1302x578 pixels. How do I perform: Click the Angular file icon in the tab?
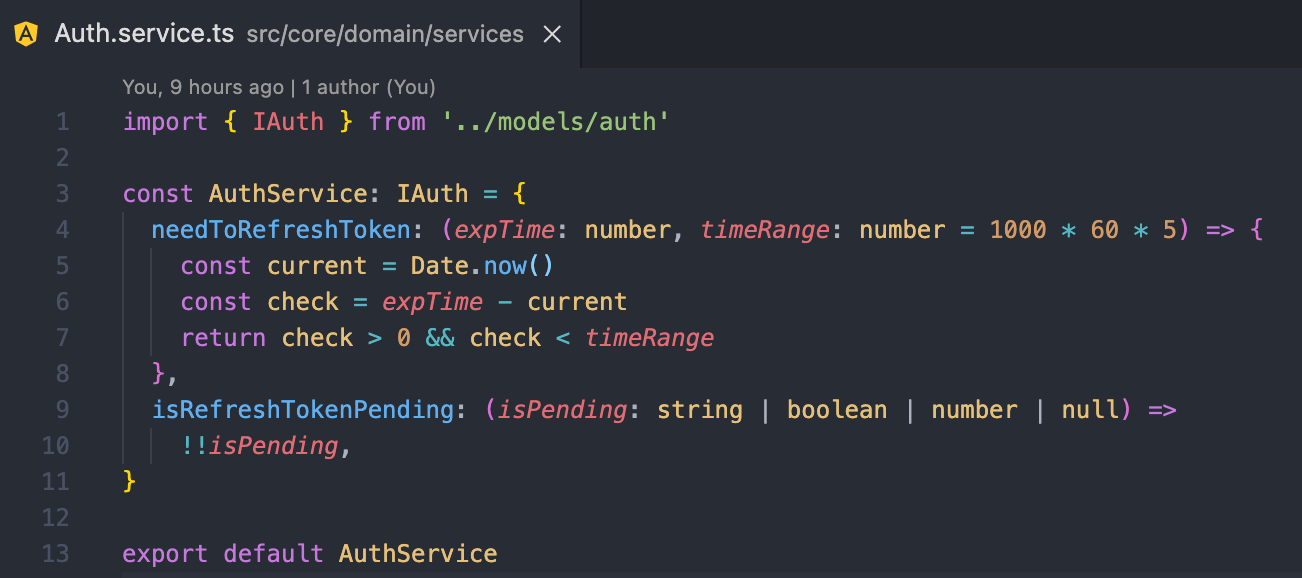27,34
